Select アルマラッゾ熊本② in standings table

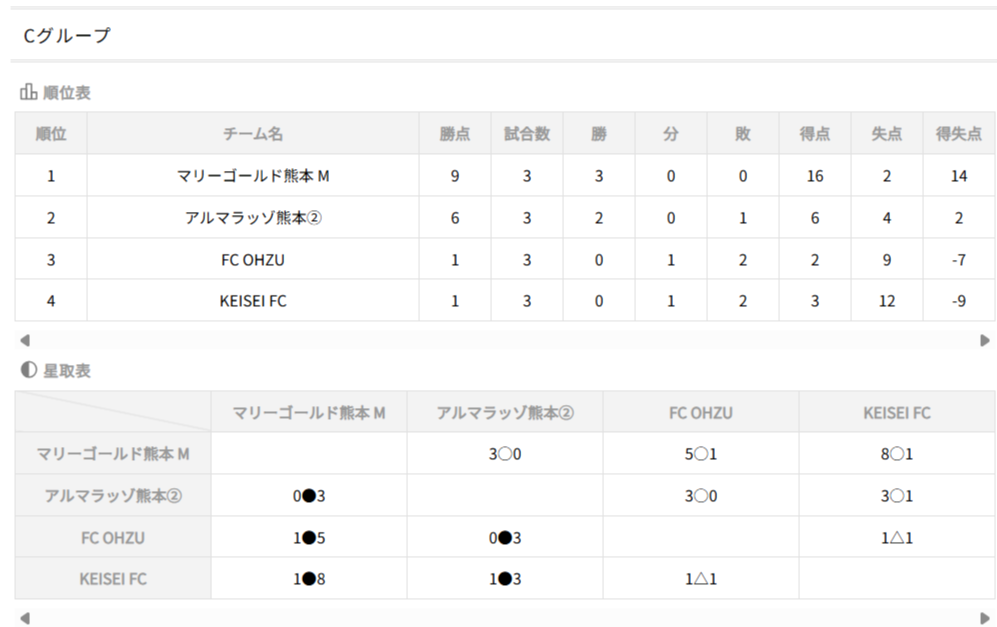(253, 218)
